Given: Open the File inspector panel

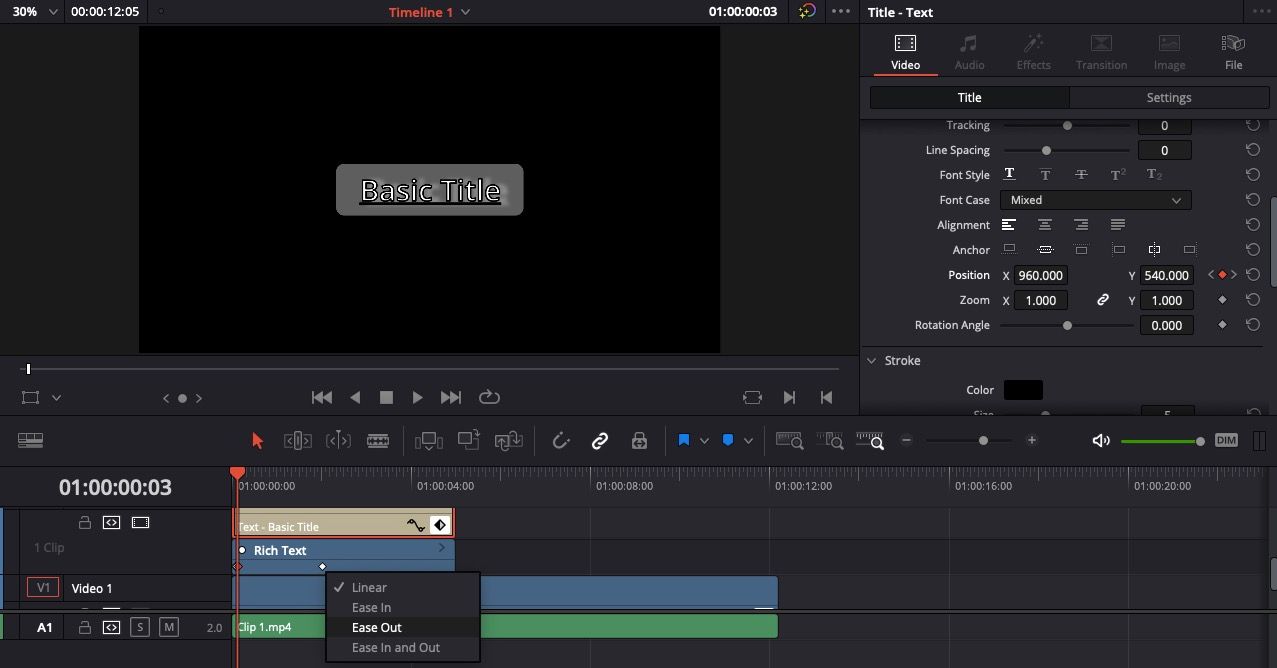Looking at the screenshot, I should click(x=1233, y=50).
